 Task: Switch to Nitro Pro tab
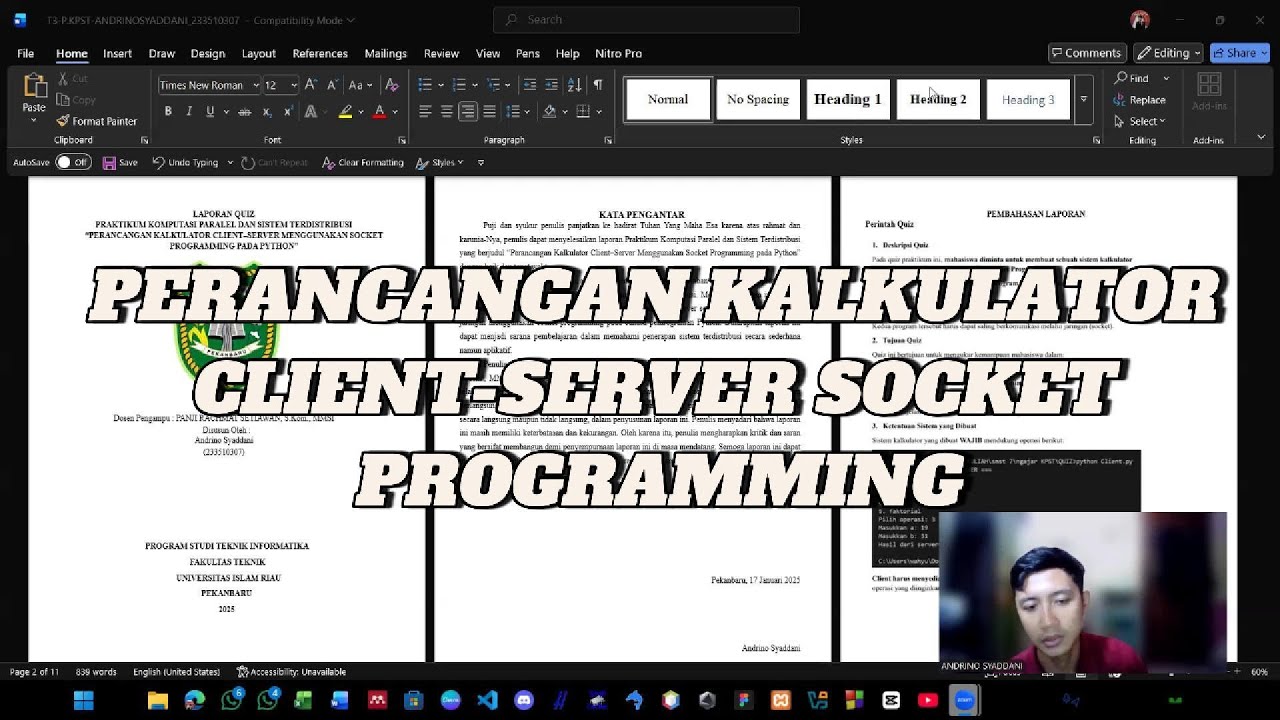click(618, 53)
